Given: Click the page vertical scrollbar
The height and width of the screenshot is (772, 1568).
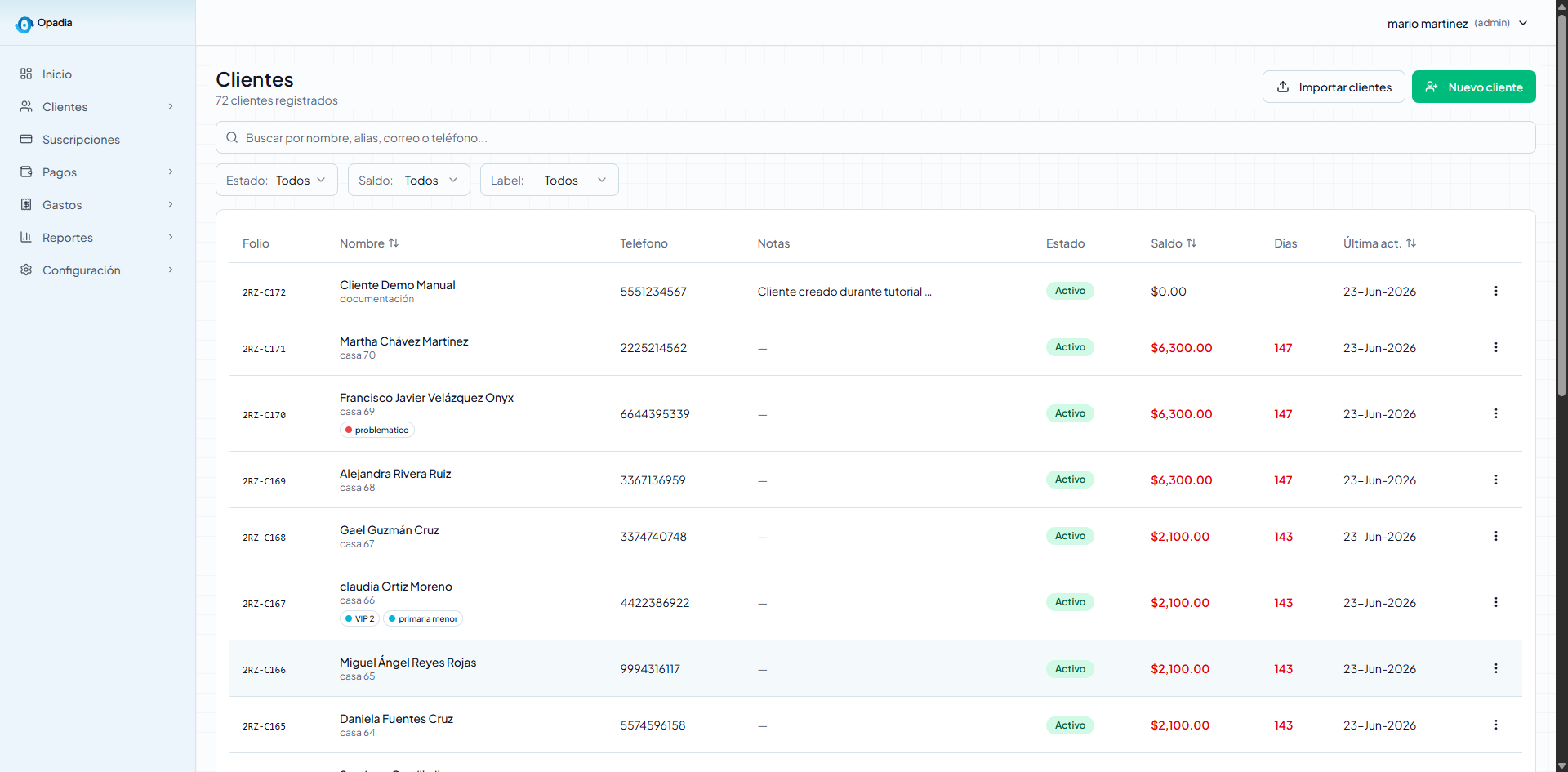Looking at the screenshot, I should (x=1561, y=204).
